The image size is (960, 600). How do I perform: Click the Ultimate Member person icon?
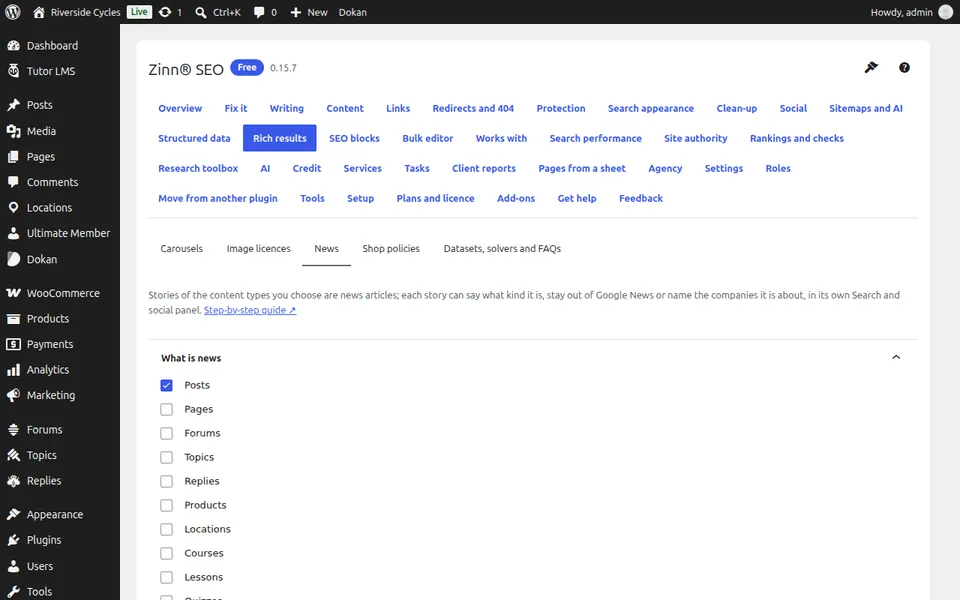click(13, 233)
